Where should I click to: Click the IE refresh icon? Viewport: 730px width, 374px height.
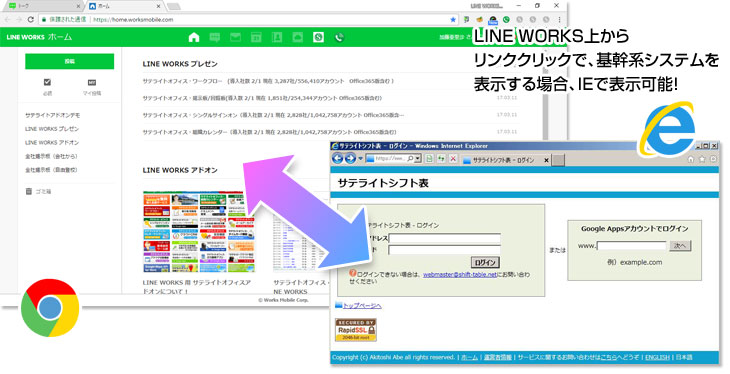click(441, 159)
